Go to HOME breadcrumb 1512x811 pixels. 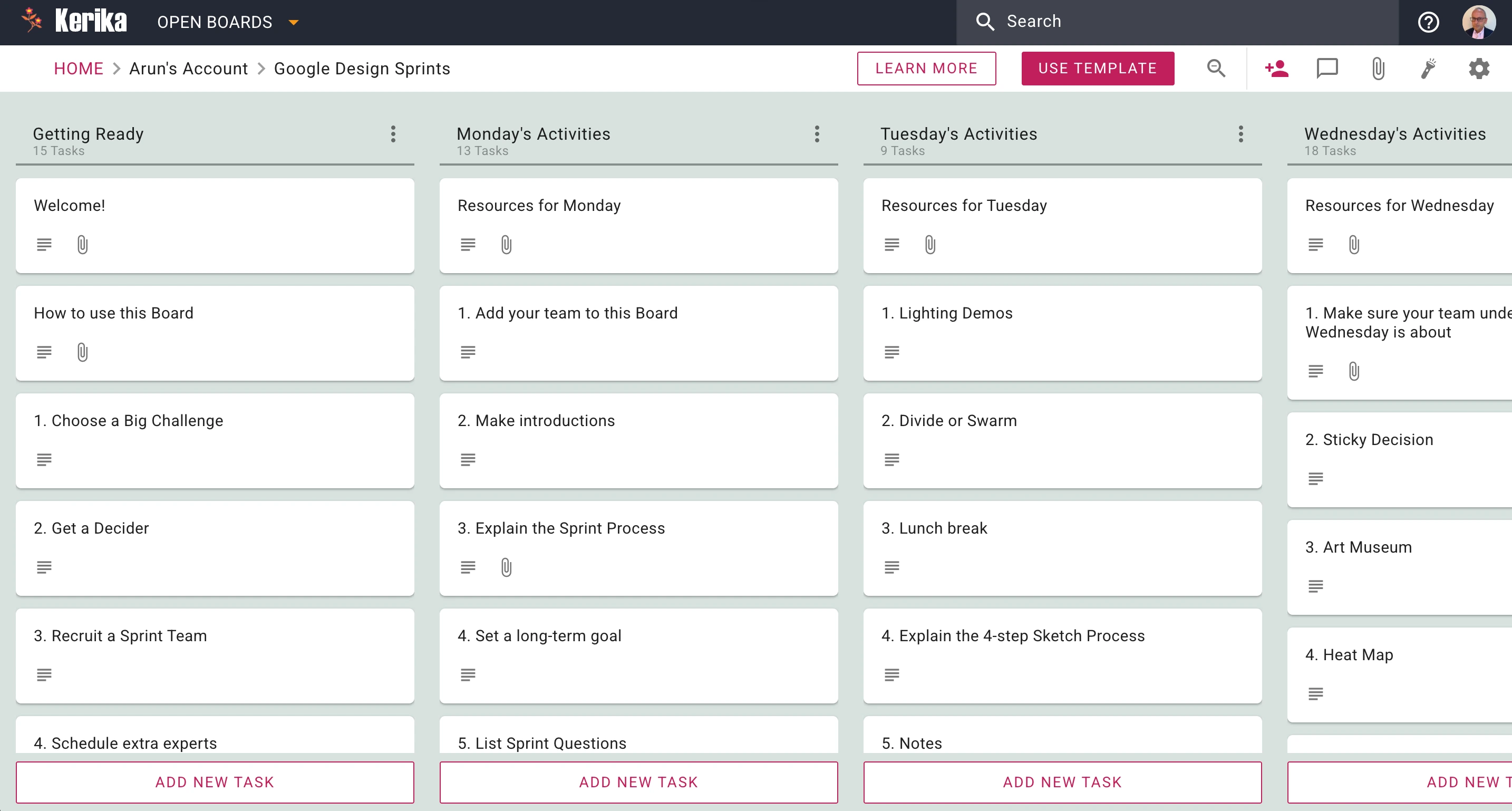[79, 69]
